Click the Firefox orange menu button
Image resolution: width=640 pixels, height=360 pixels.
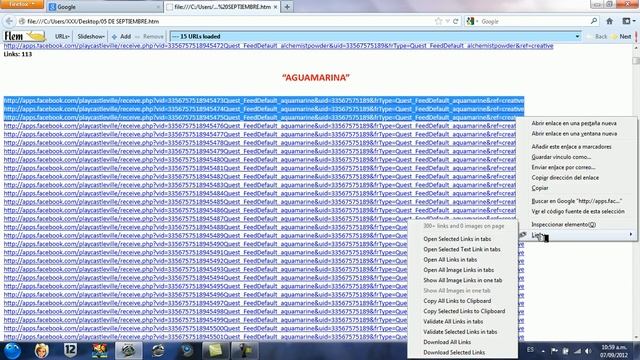pyautogui.click(x=22, y=4)
